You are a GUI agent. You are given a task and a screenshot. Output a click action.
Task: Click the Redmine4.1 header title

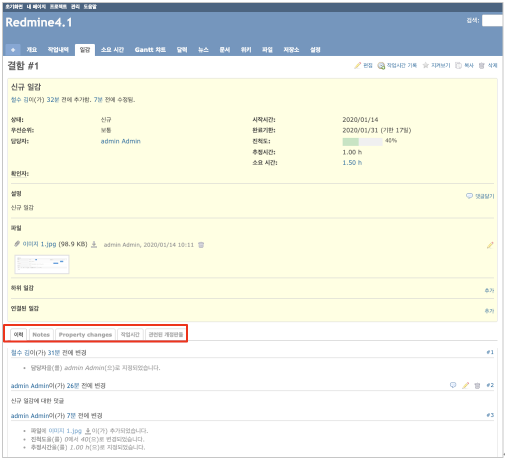(39, 22)
